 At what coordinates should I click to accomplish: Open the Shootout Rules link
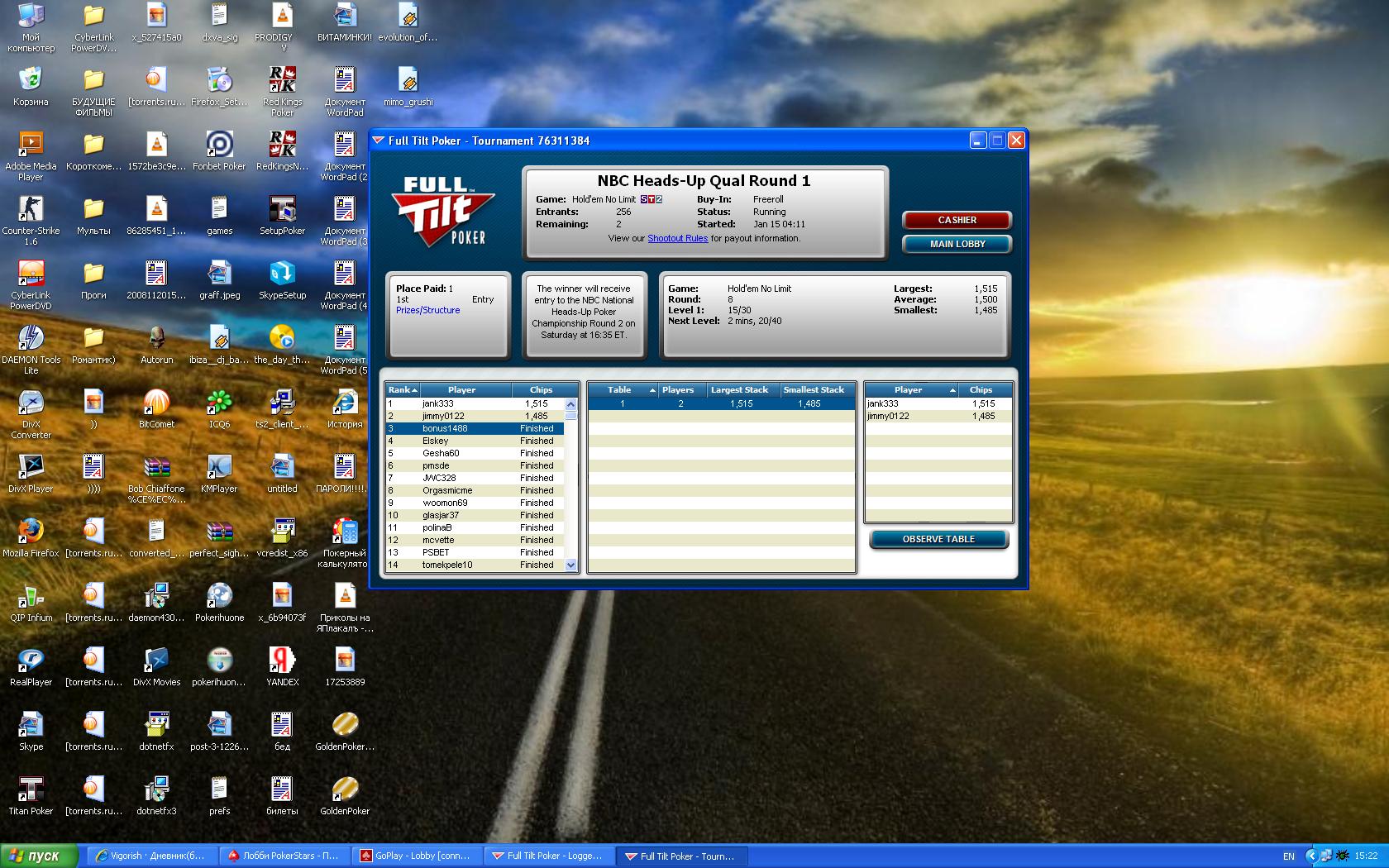pos(677,238)
